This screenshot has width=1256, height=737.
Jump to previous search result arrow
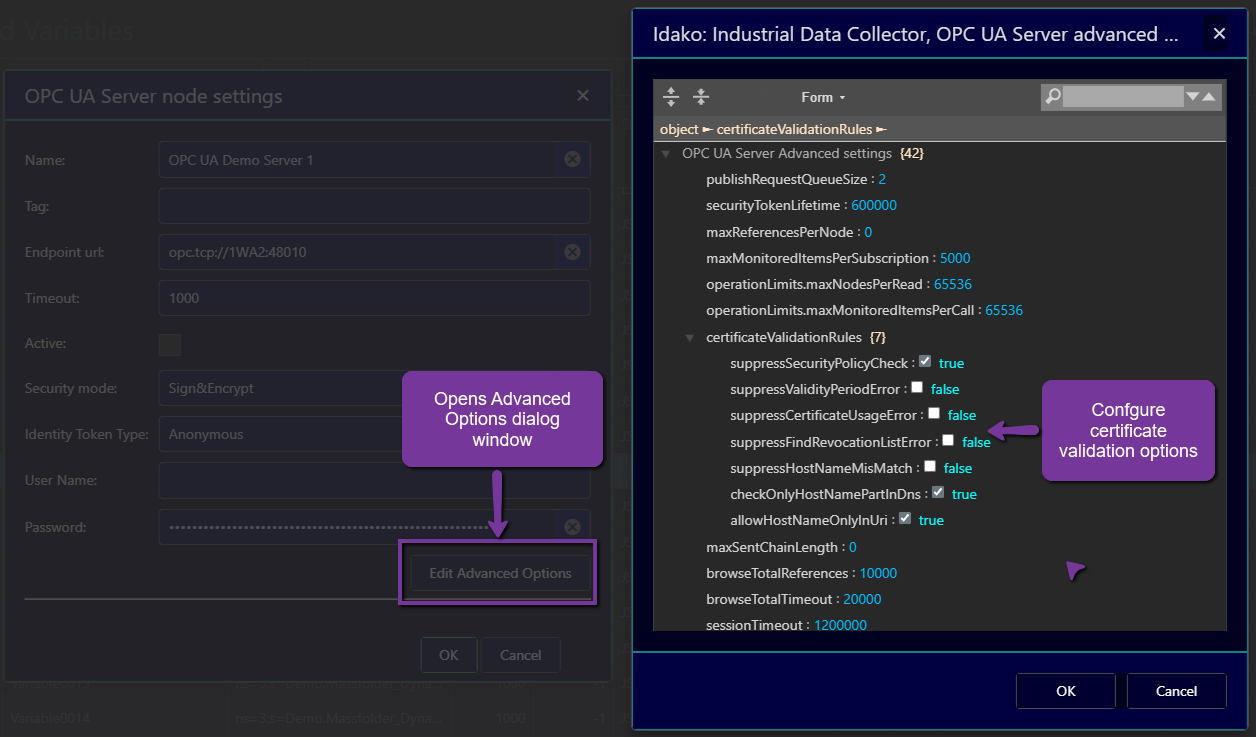point(1209,97)
